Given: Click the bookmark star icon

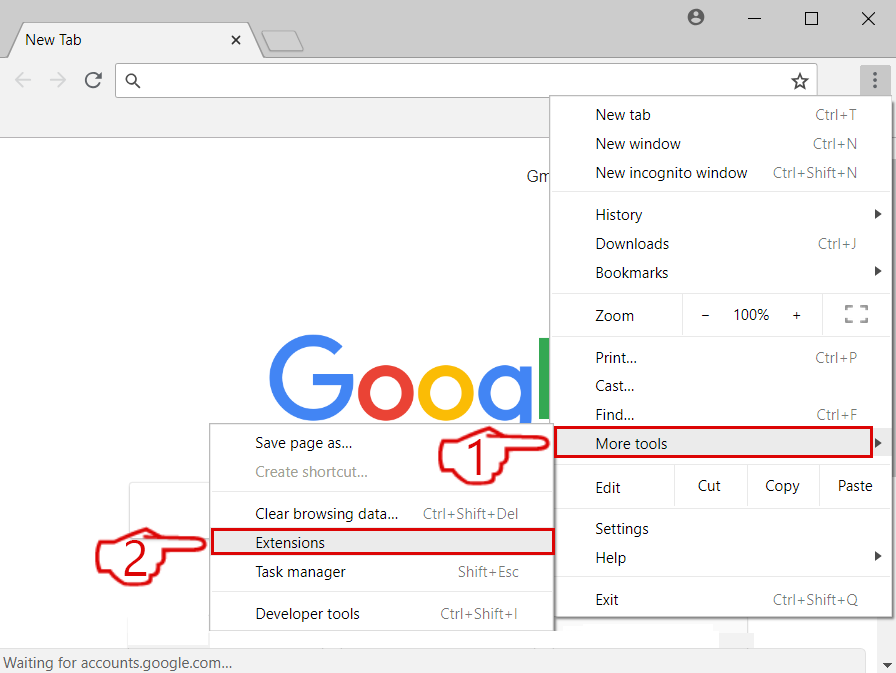Looking at the screenshot, I should tap(800, 80).
